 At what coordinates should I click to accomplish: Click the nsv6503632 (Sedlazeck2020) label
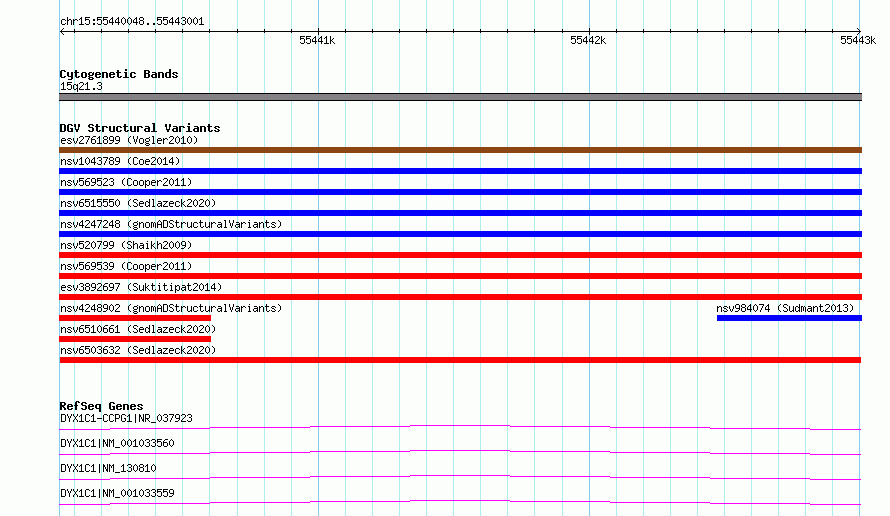pyautogui.click(x=138, y=350)
